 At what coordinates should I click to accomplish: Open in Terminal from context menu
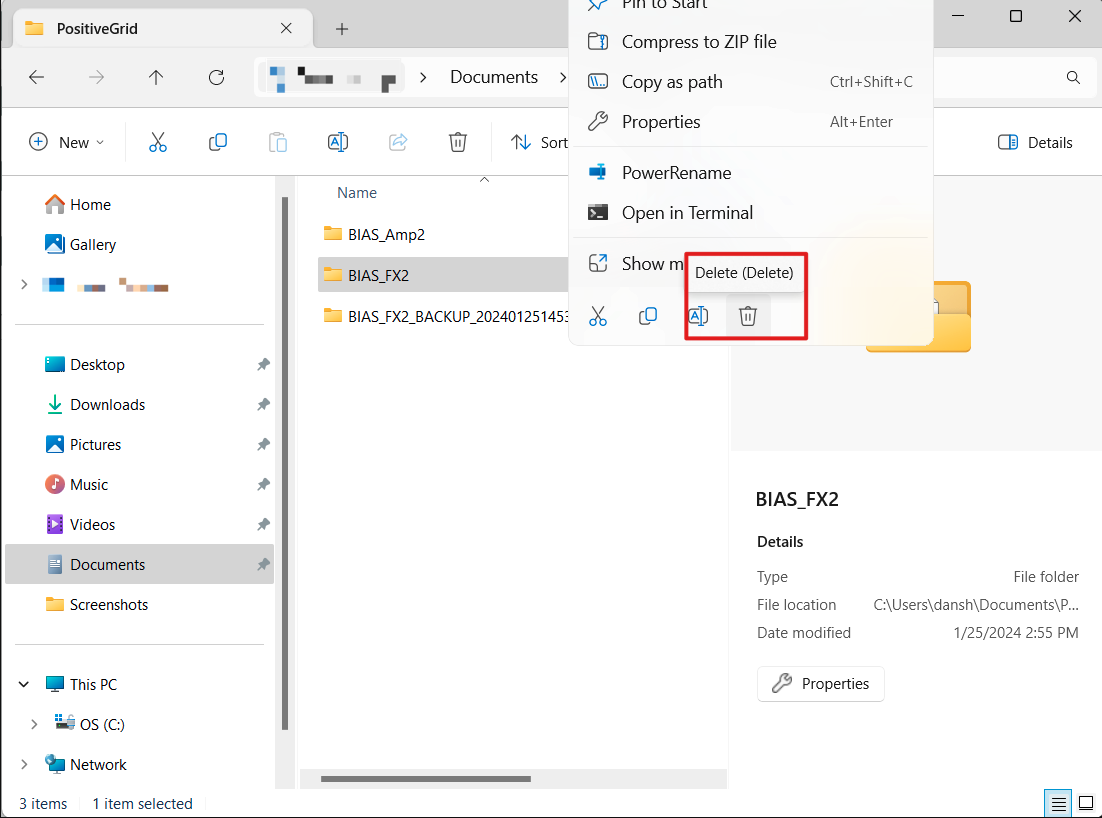pos(687,212)
